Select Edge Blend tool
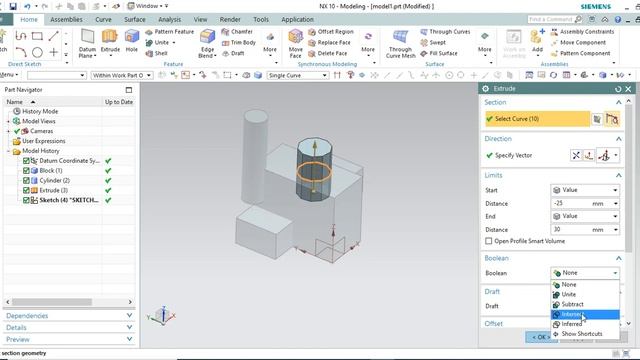 click(x=207, y=44)
